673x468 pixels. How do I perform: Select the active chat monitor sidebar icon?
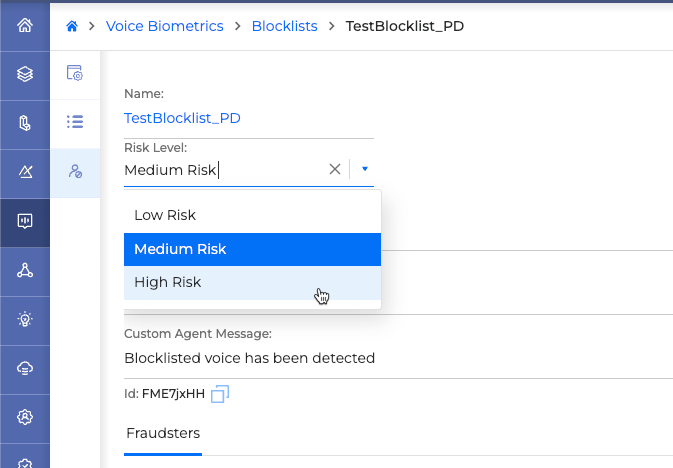25,221
